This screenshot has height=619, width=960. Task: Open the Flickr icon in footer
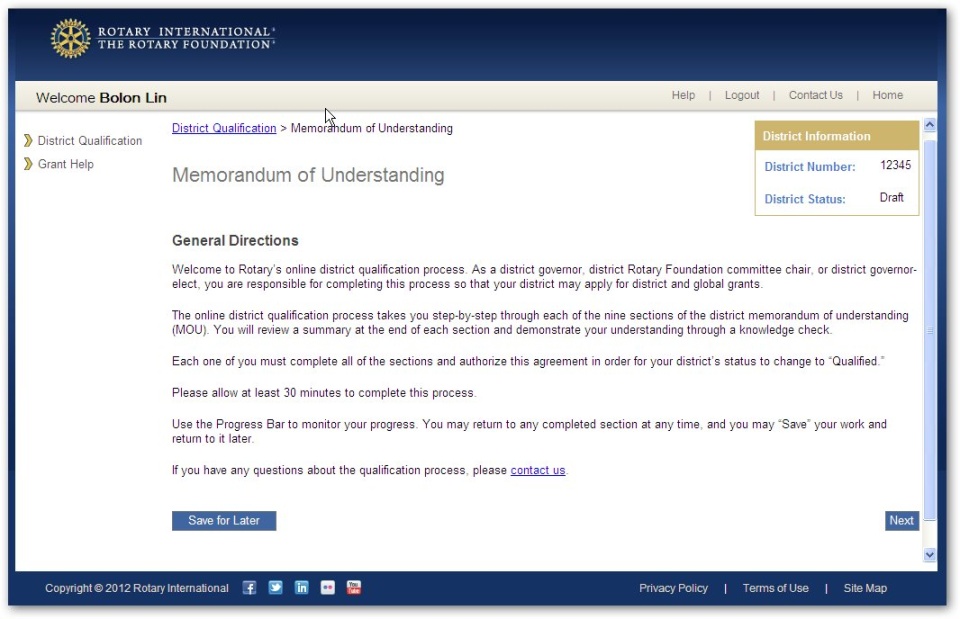328,588
